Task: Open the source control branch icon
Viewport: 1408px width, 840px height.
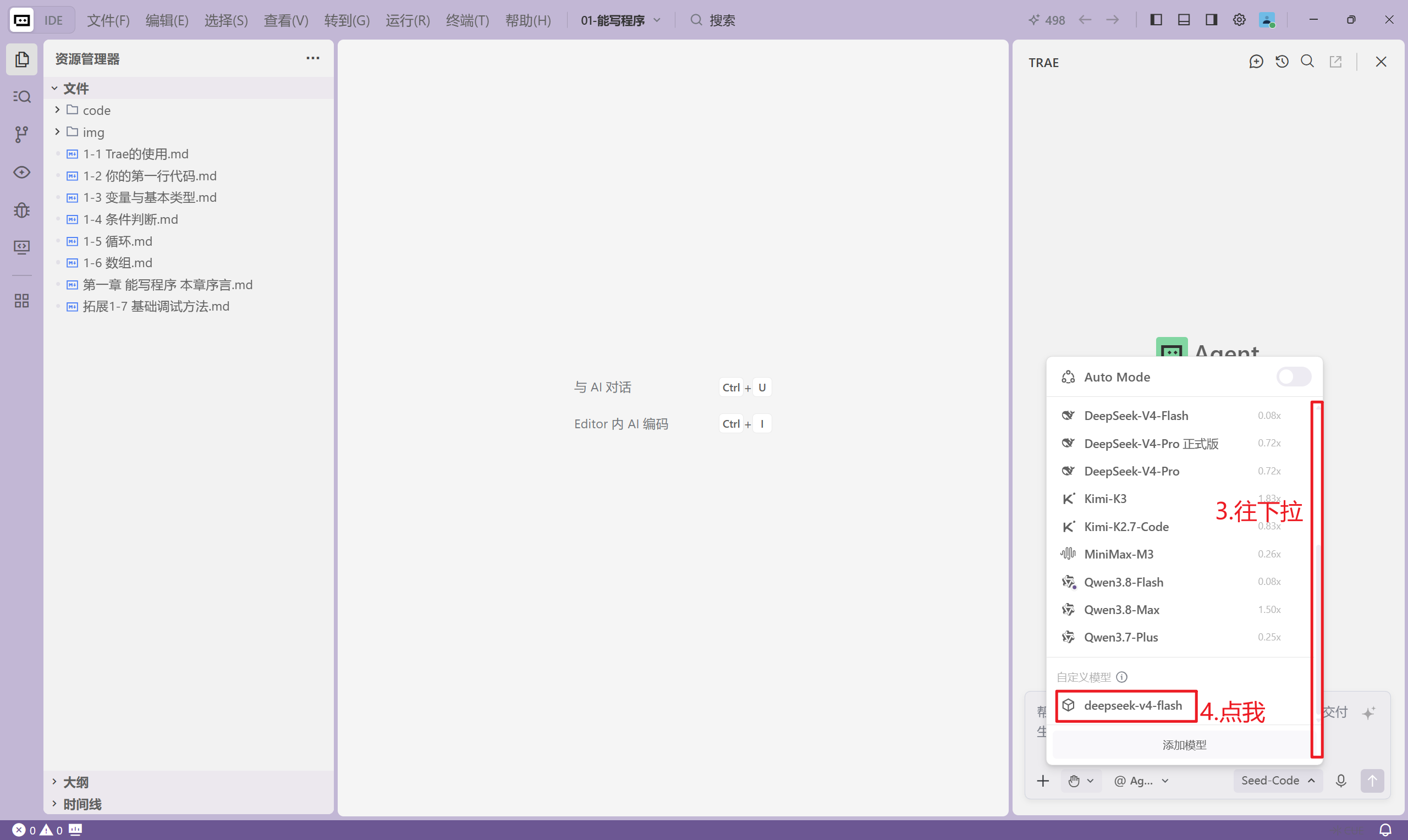Action: [21, 134]
